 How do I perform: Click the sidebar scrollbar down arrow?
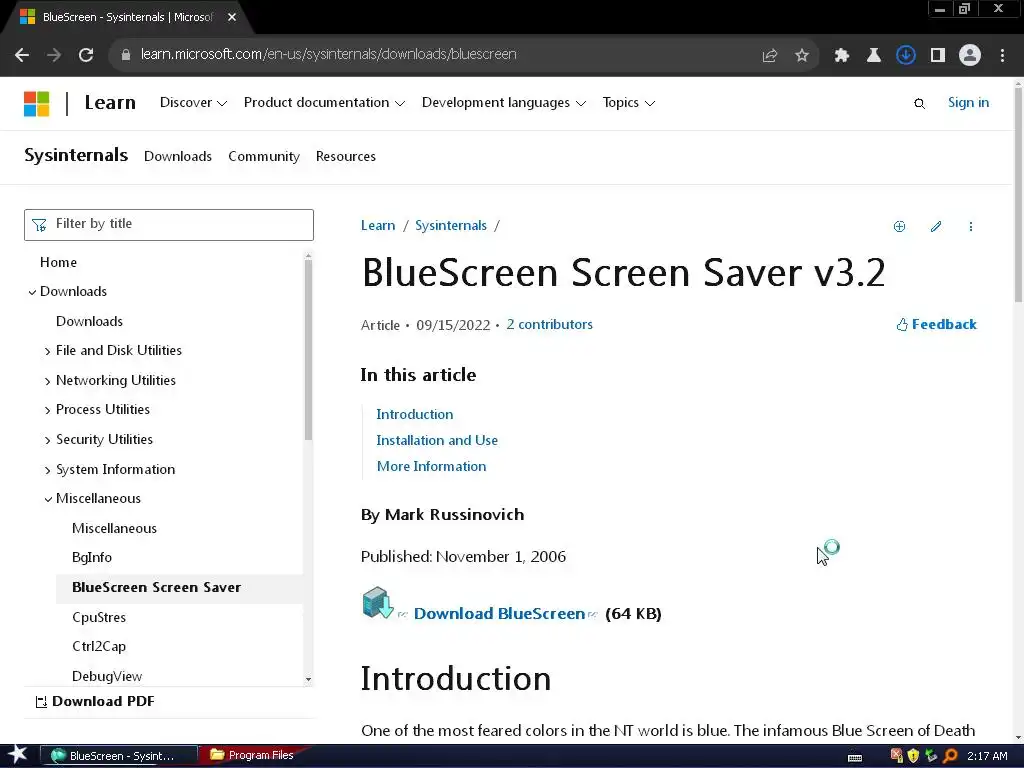pos(308,679)
